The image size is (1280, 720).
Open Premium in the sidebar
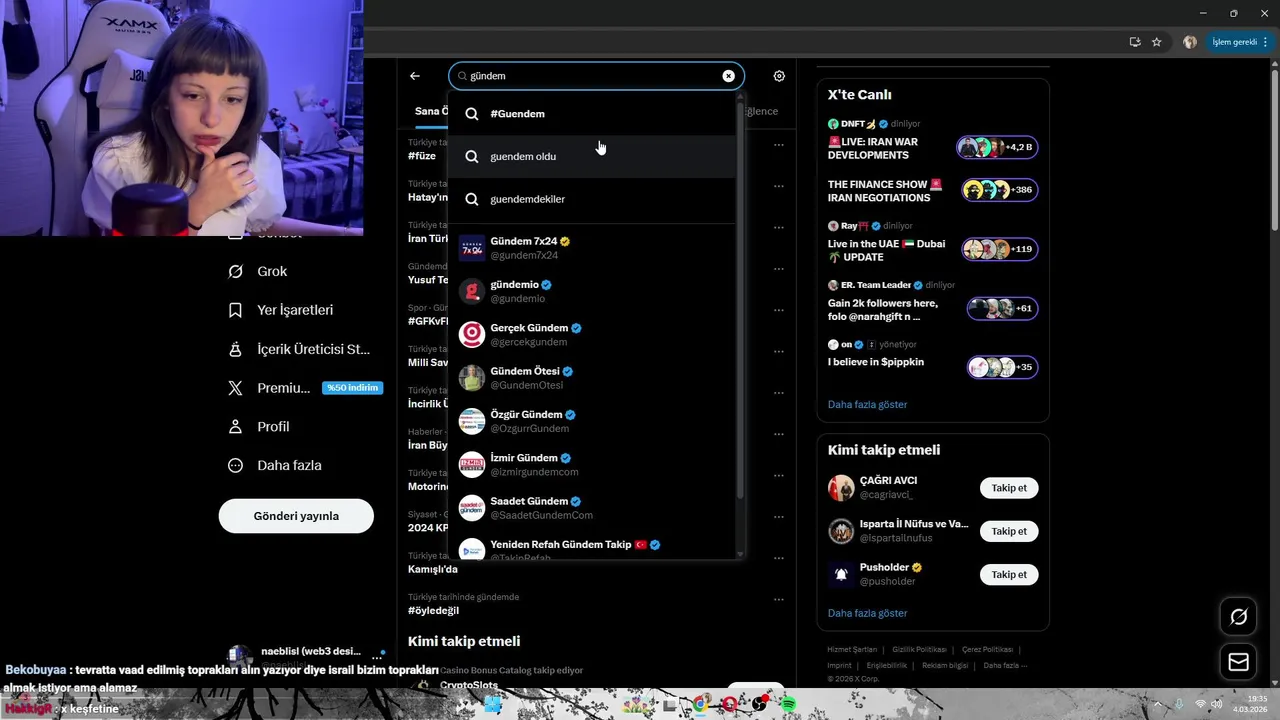click(270, 388)
